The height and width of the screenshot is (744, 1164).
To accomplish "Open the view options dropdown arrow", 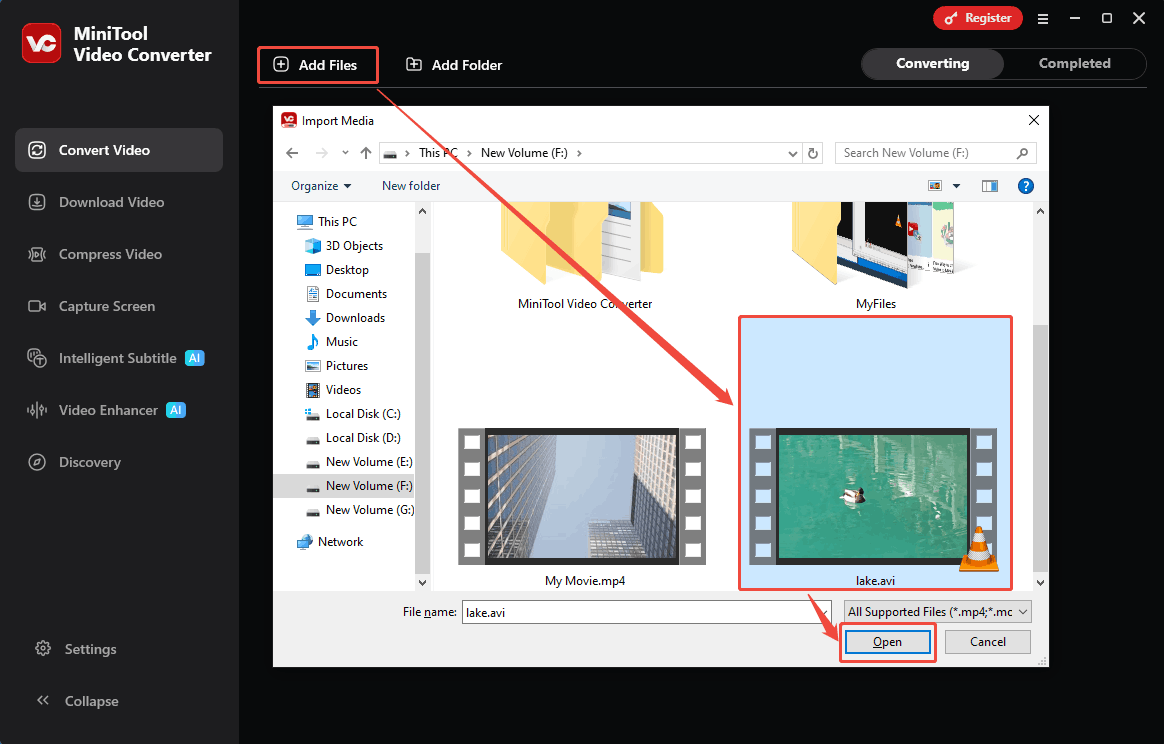I will 956,186.
